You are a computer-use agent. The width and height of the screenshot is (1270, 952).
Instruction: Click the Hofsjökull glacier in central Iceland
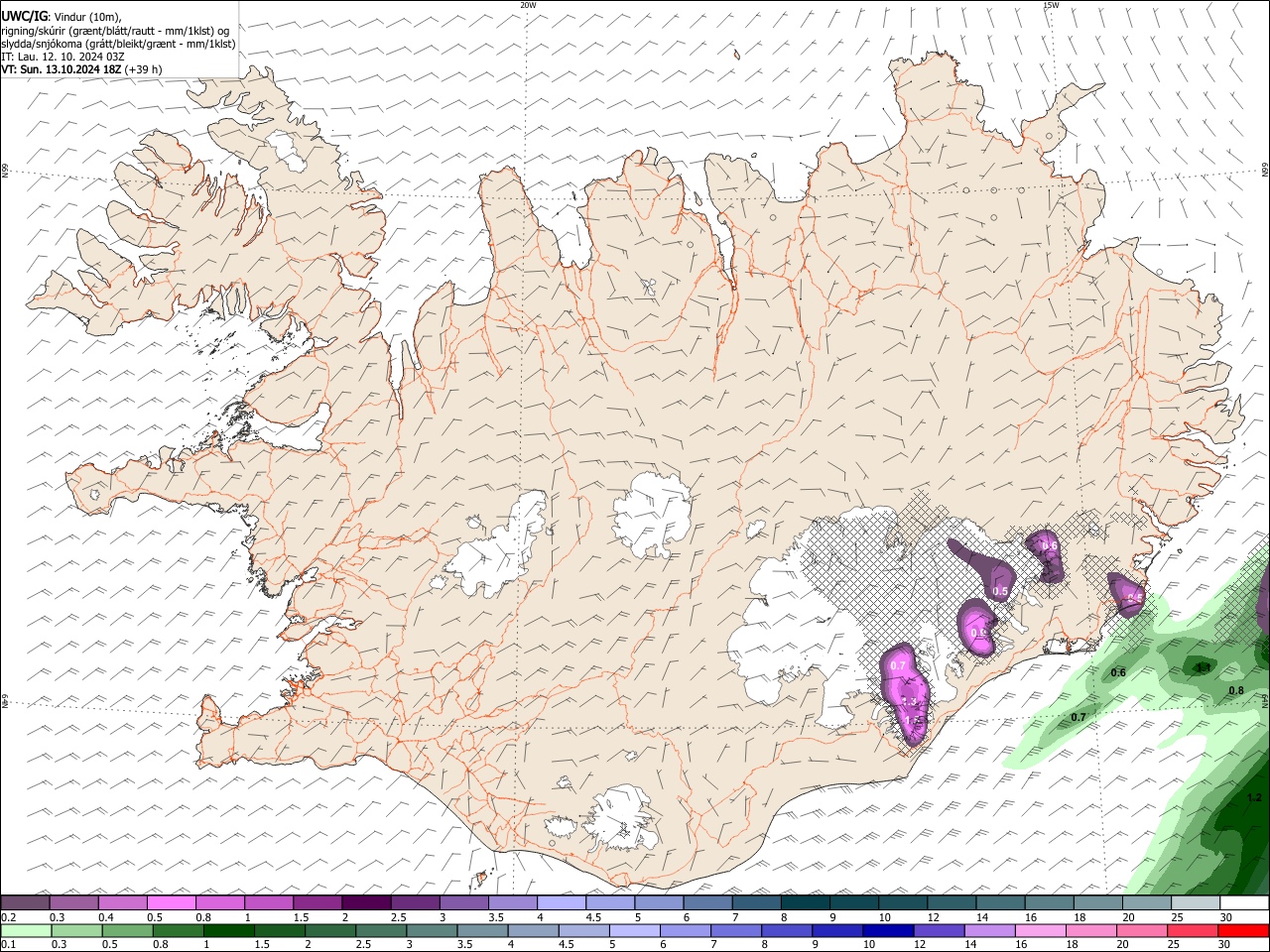tap(653, 515)
